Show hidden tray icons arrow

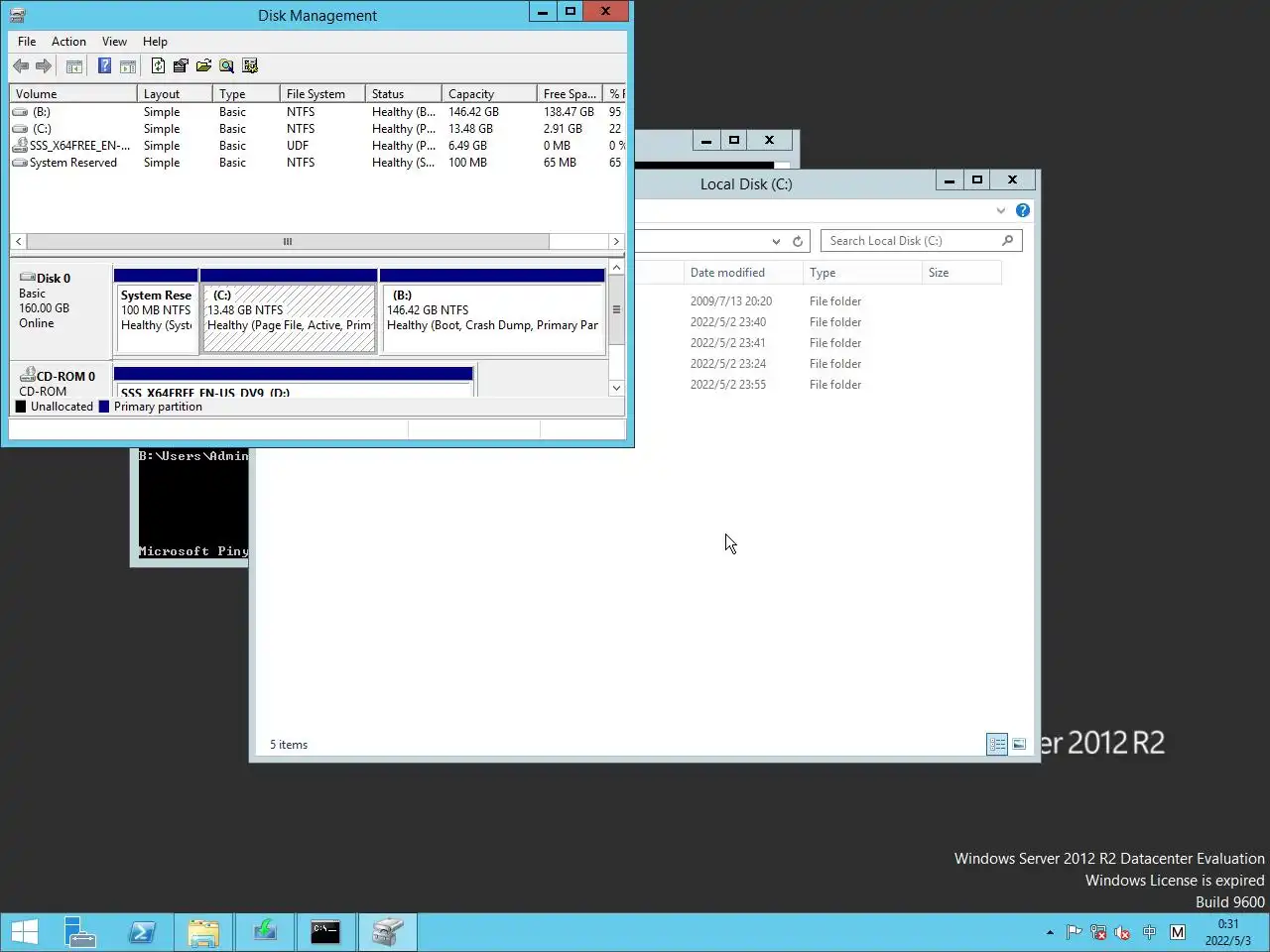tap(1050, 932)
